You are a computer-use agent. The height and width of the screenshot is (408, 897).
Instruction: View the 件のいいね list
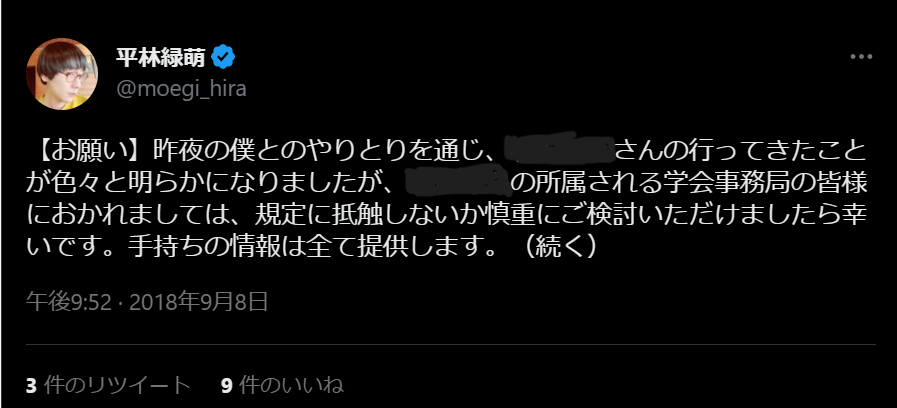291,385
